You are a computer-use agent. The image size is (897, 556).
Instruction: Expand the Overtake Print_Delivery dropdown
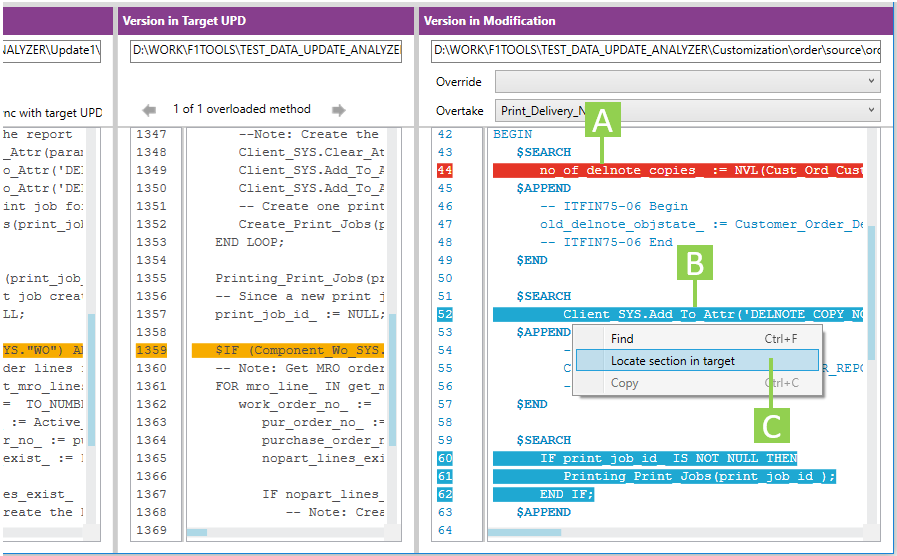point(687,111)
